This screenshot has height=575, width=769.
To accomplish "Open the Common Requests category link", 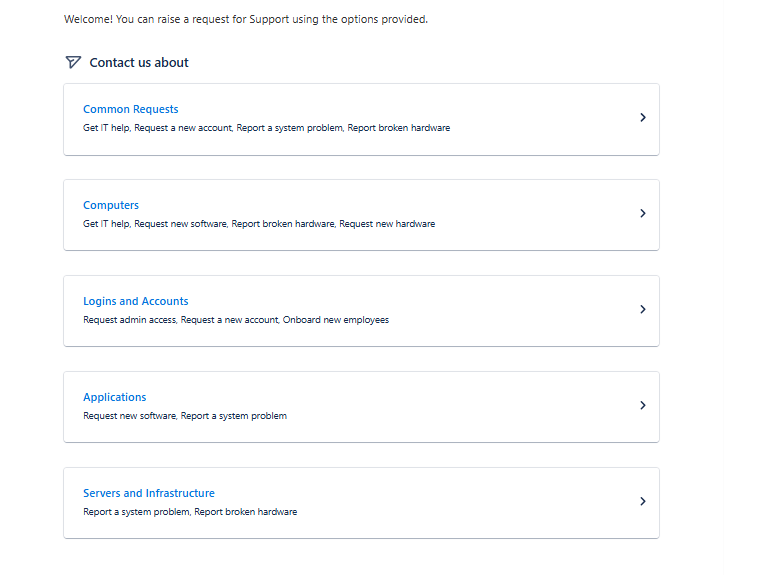I will click(130, 109).
